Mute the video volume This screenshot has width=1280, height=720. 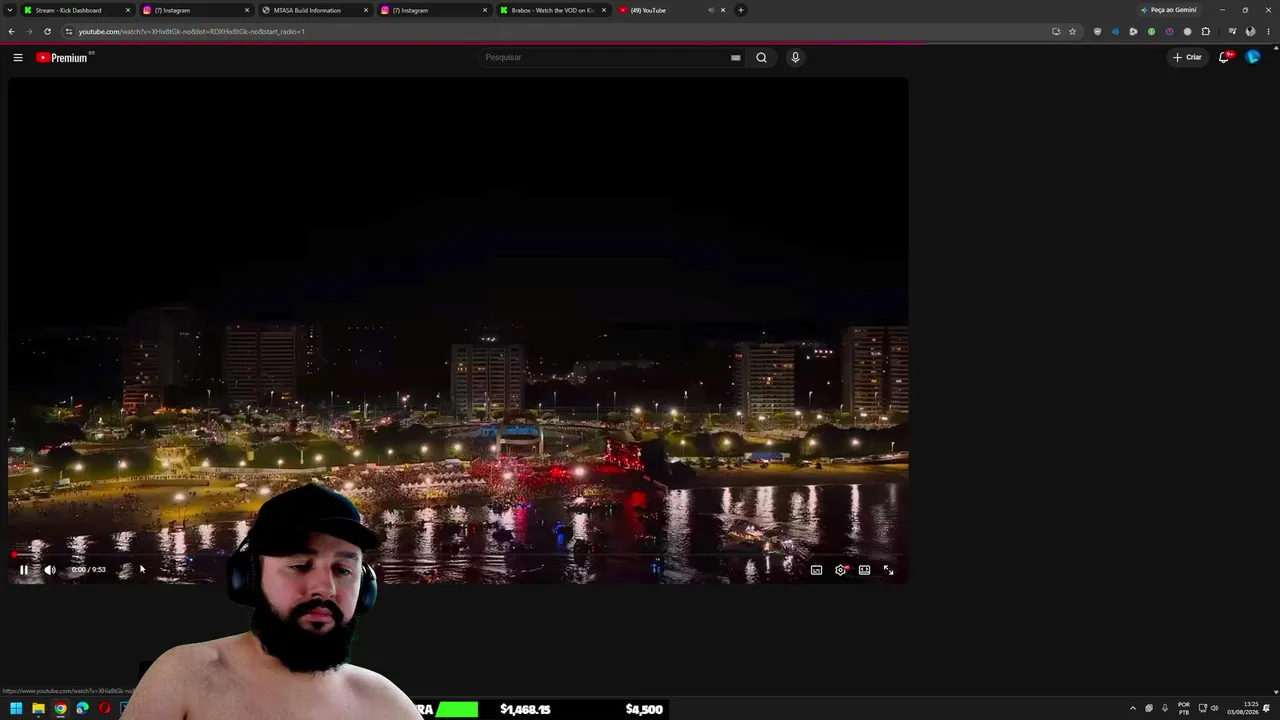(50, 570)
